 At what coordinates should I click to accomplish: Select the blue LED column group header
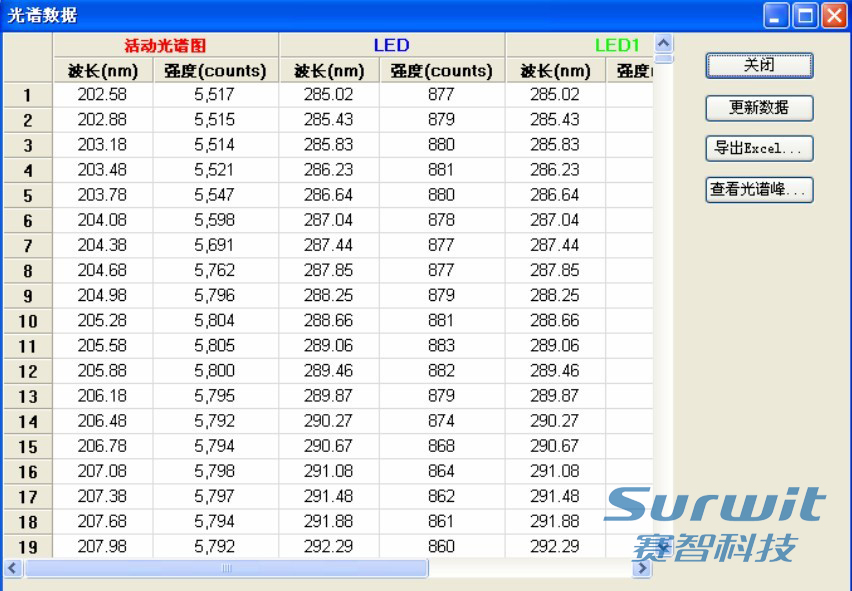[391, 45]
